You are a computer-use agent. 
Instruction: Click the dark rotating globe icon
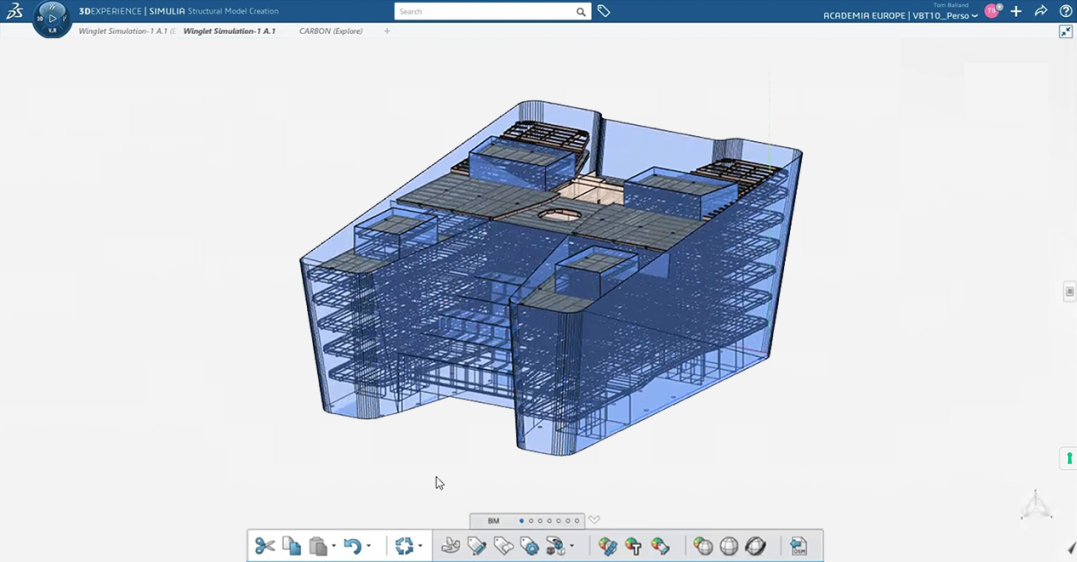[x=755, y=546]
